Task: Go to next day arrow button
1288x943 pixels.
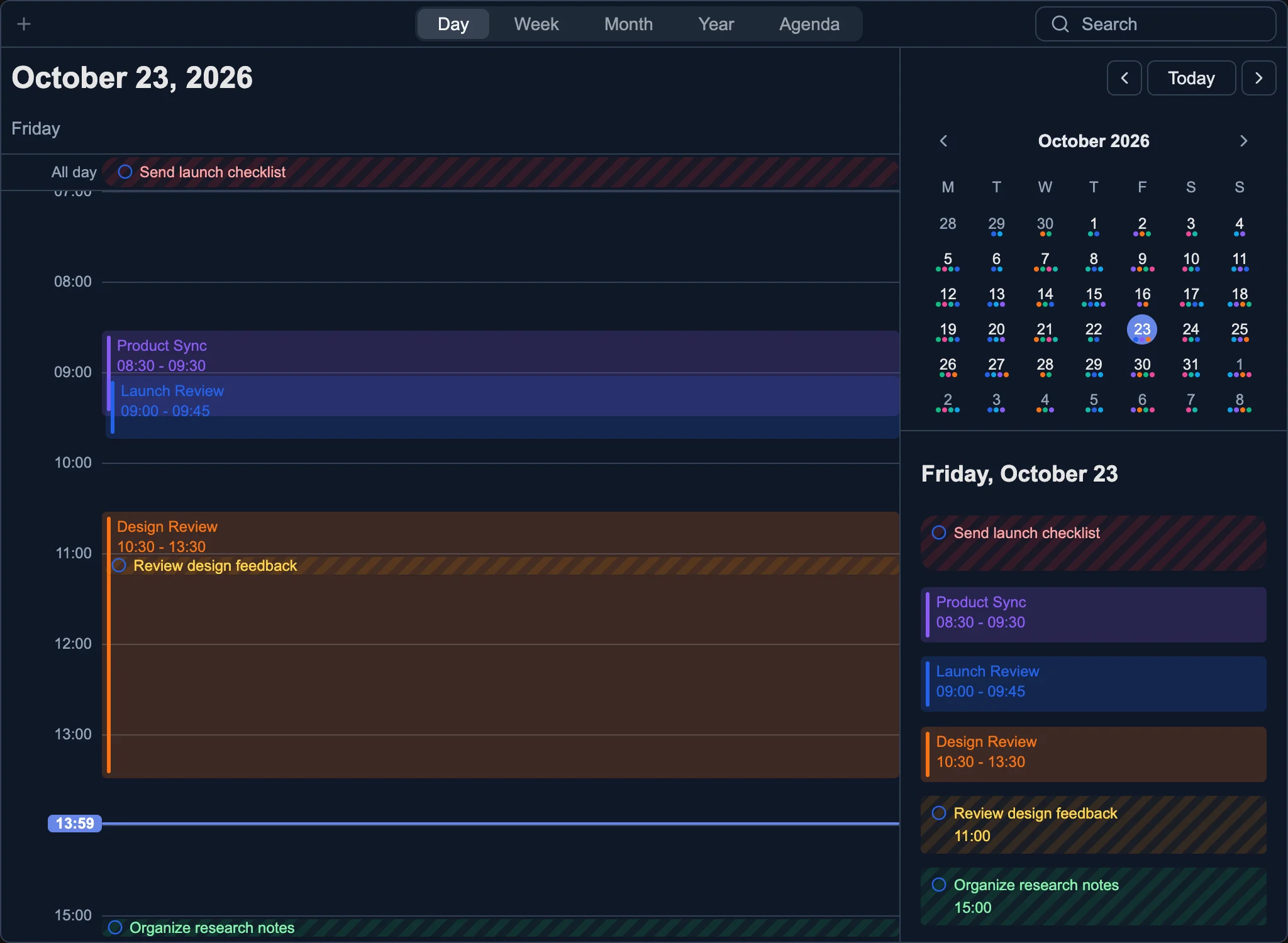Action: click(1258, 78)
